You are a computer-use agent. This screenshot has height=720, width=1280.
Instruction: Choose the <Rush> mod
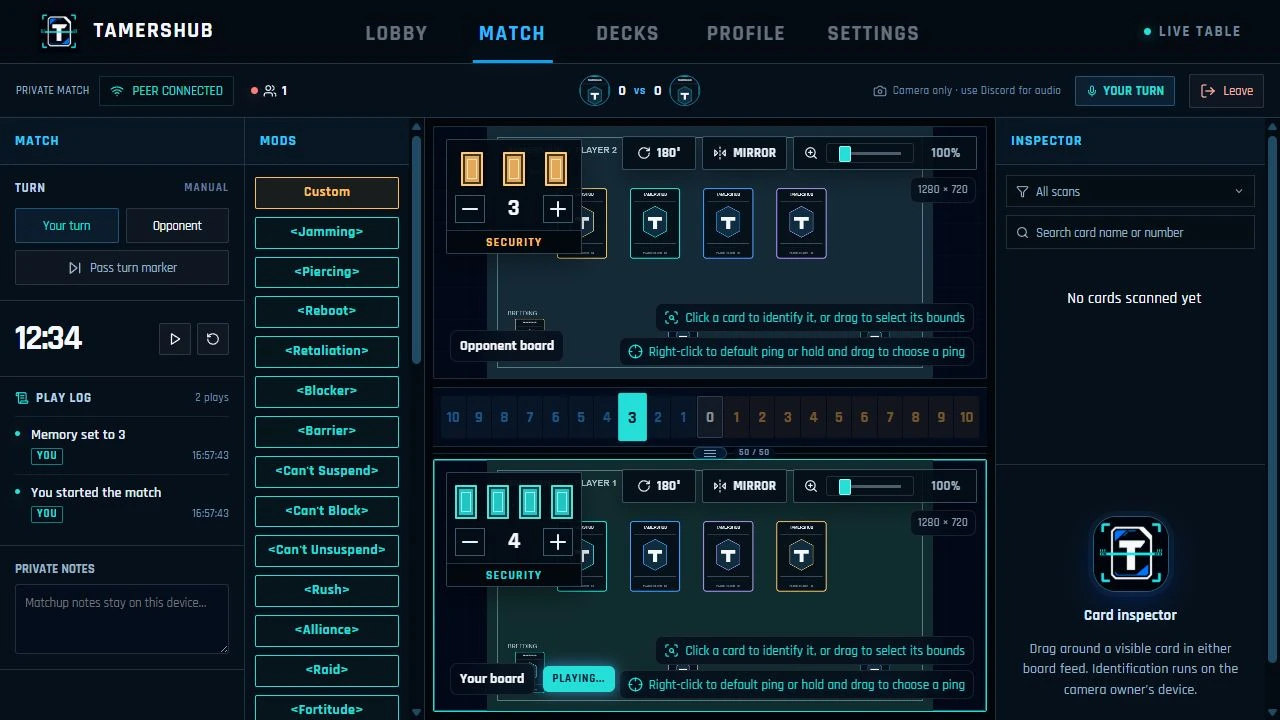pyautogui.click(x=327, y=590)
